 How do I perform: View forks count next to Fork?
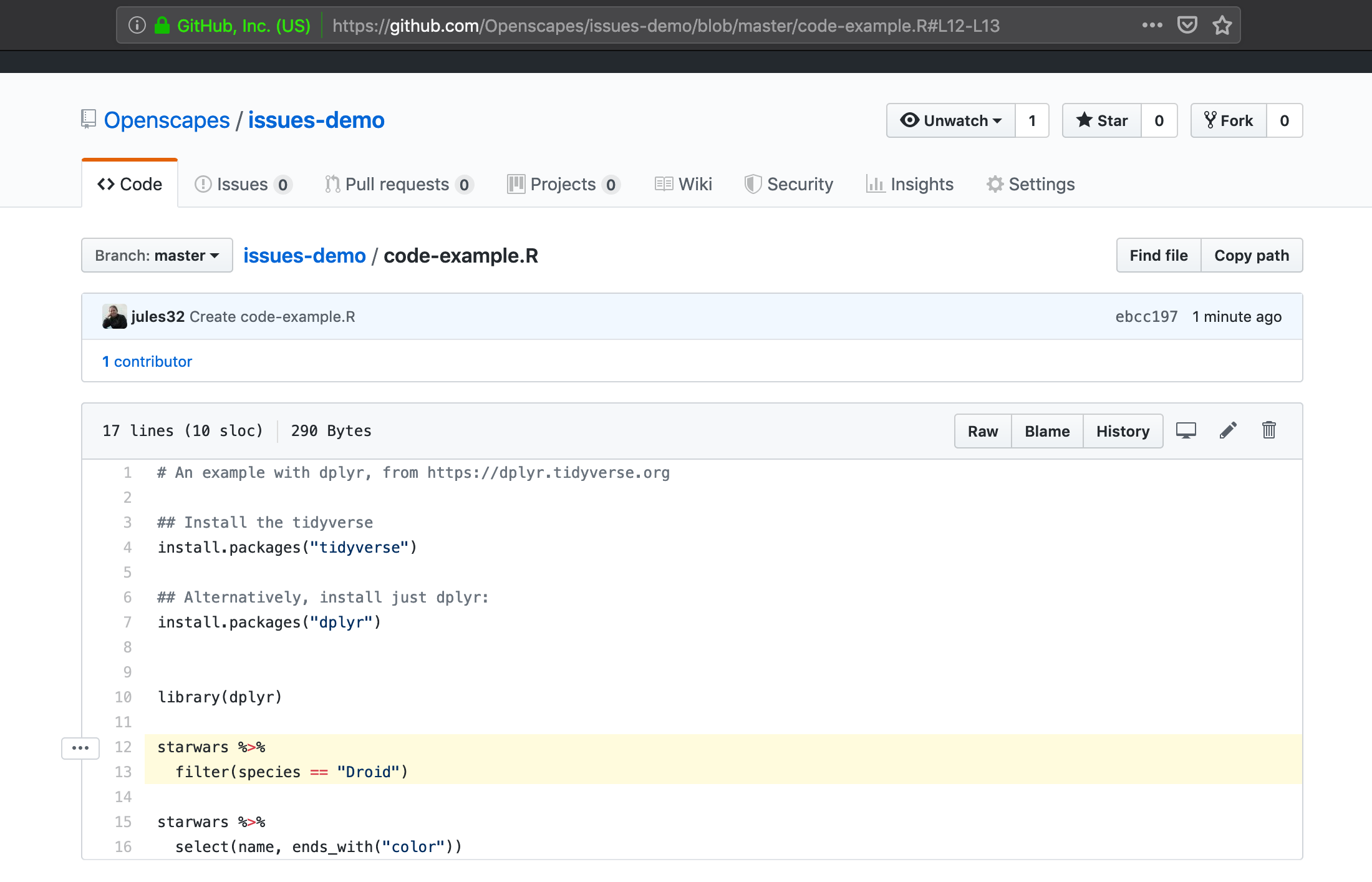1285,120
